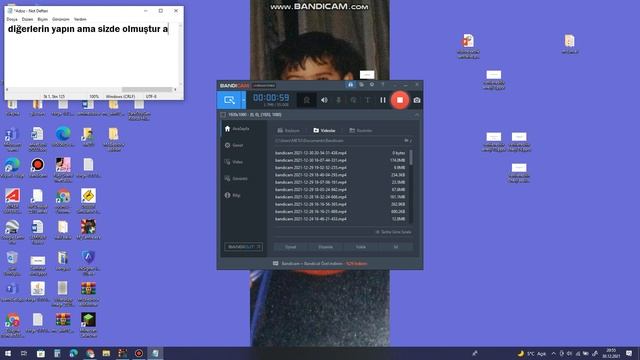Viewport: 640px width, 360px height.
Task: Click the Oynat play button
Action: tap(291, 247)
